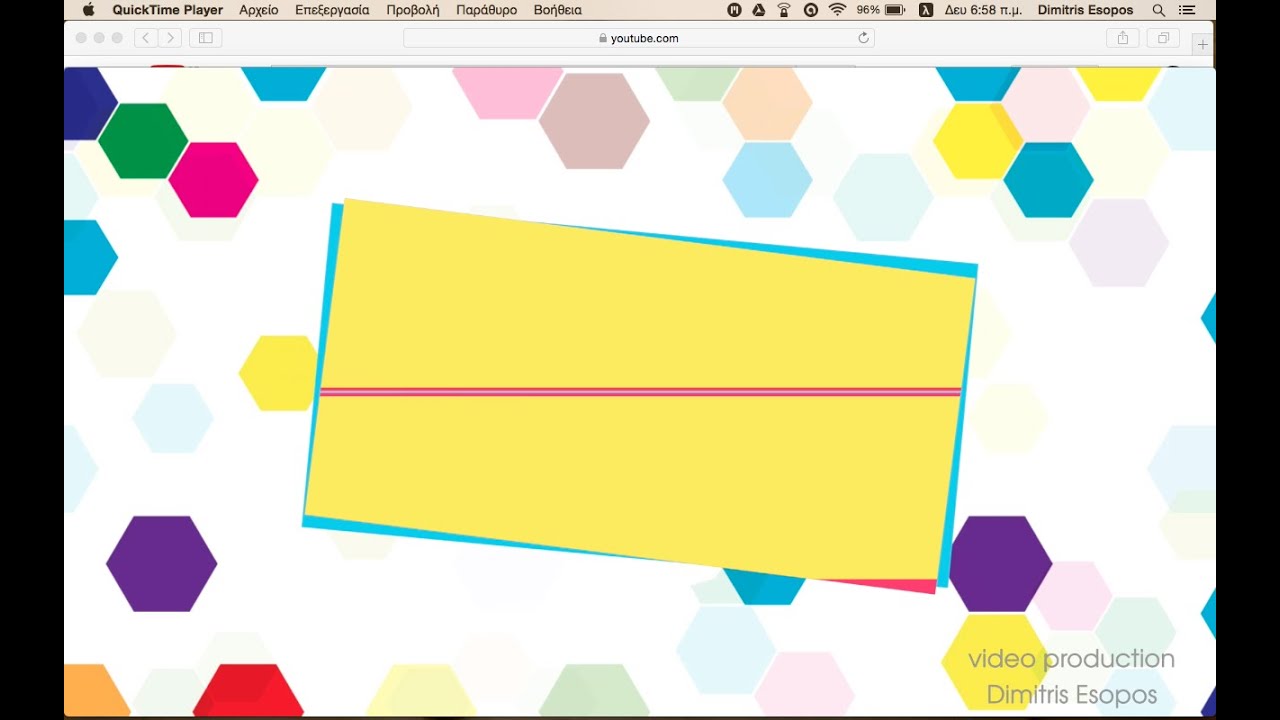Click the hotspot lock menu bar icon
The width and height of the screenshot is (1280, 720).
click(x=784, y=10)
